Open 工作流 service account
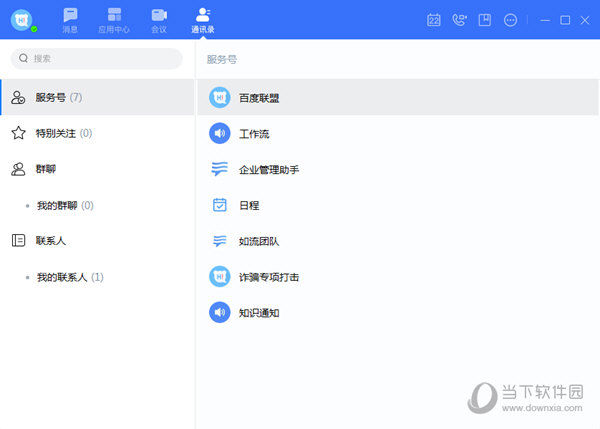600x429 pixels. 398,134
